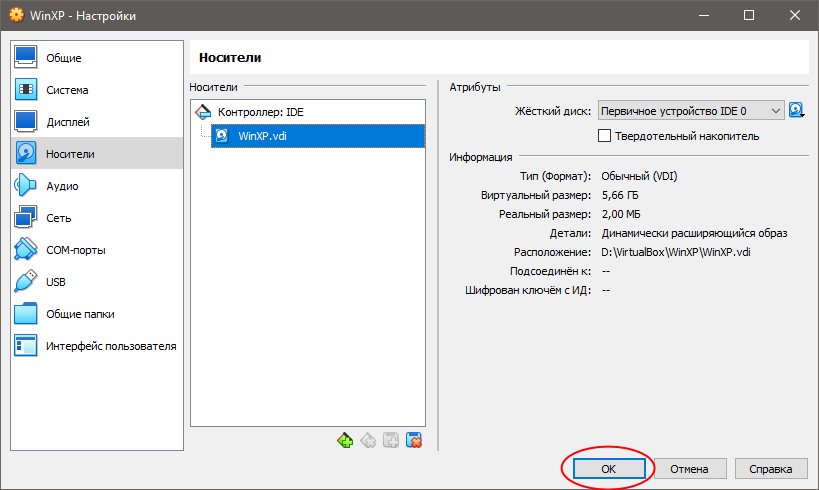This screenshot has width=819, height=490.
Task: Select the WinXP.vdi disk entry
Action: (318, 136)
